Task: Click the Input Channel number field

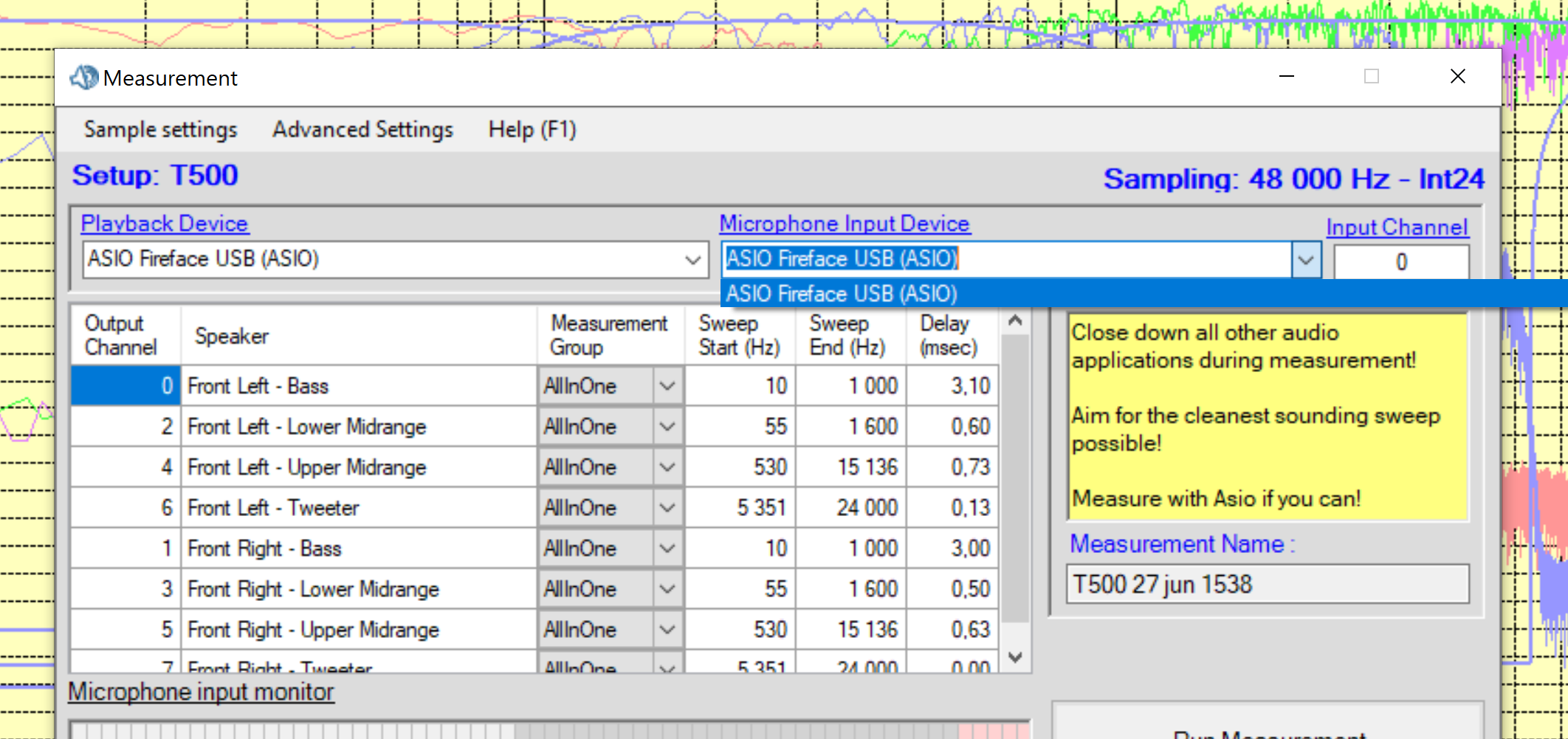Action: (x=1400, y=262)
